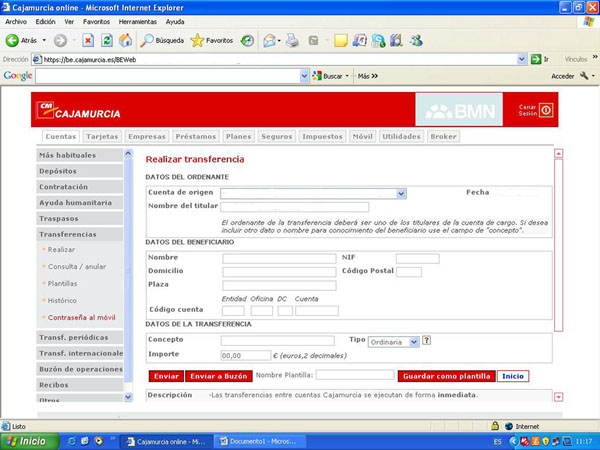
Task: Open Plantillas link in sidebar
Action: click(x=62, y=284)
